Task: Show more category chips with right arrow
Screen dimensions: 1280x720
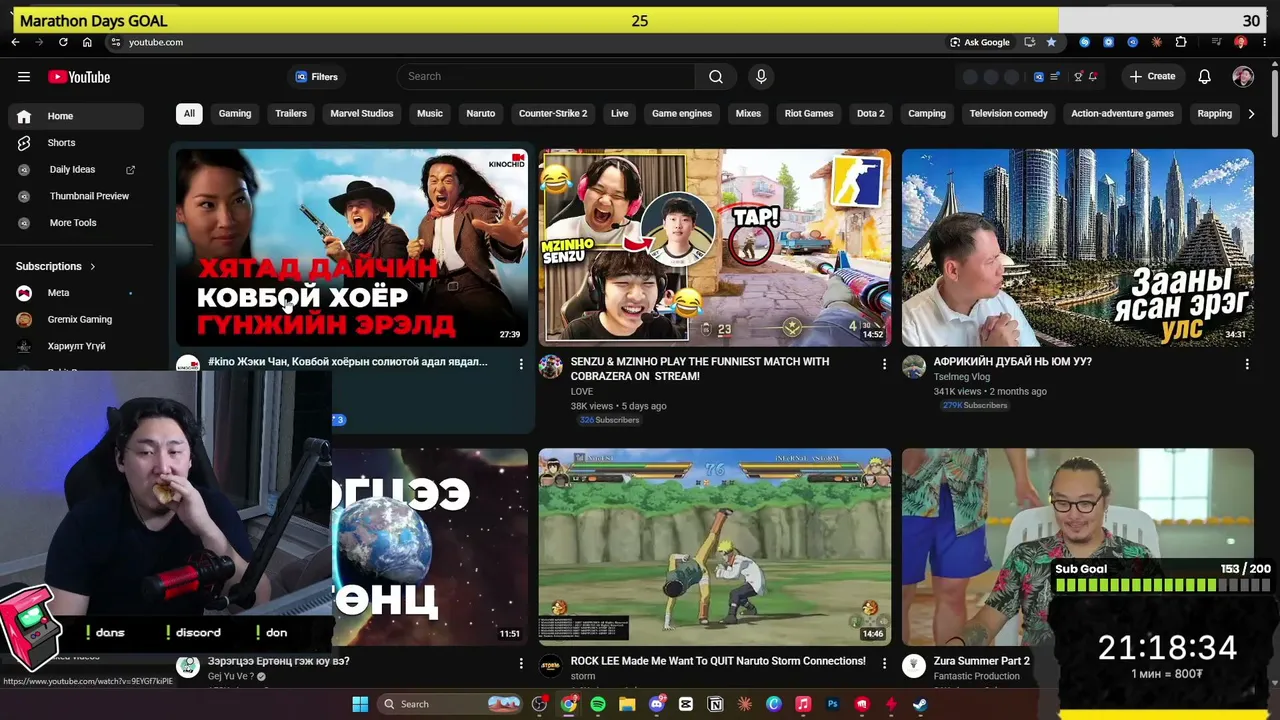Action: pyautogui.click(x=1251, y=114)
